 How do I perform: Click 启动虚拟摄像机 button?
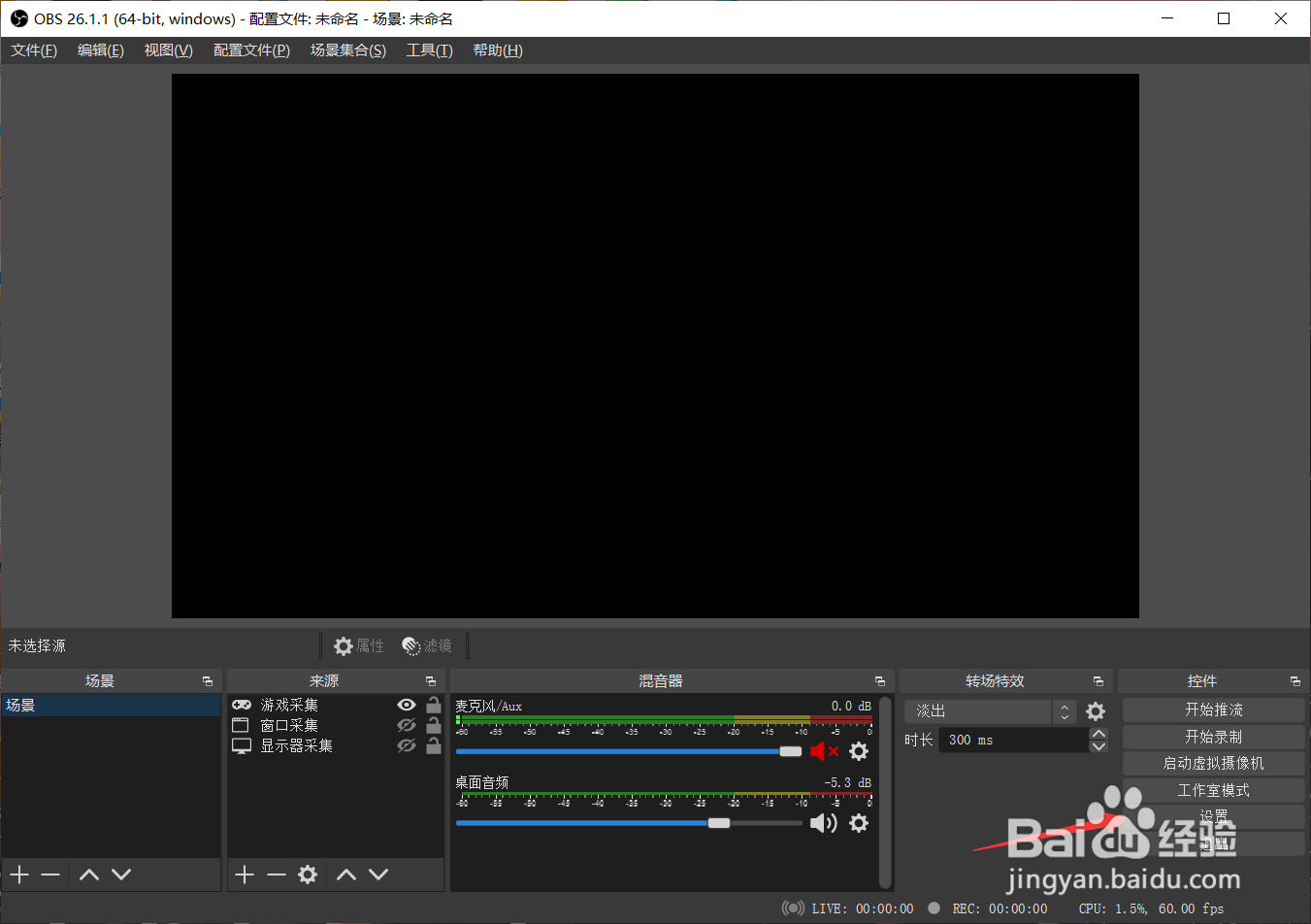point(1213,763)
